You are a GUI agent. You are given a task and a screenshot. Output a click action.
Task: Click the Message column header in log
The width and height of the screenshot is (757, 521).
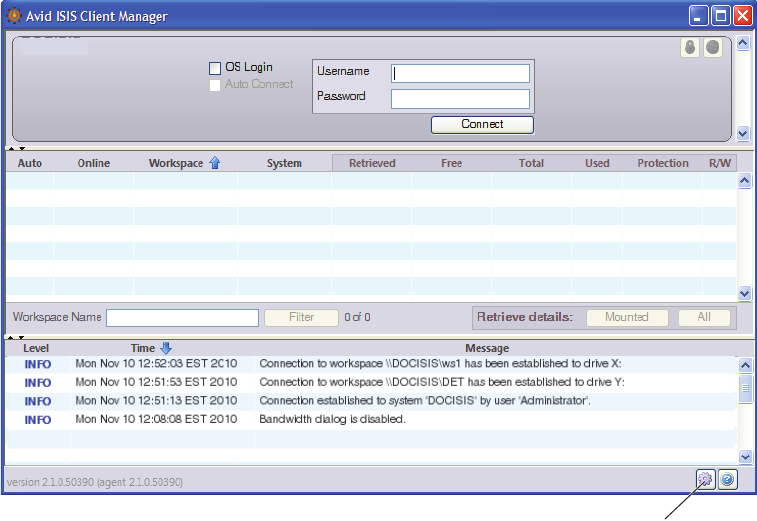(487, 348)
